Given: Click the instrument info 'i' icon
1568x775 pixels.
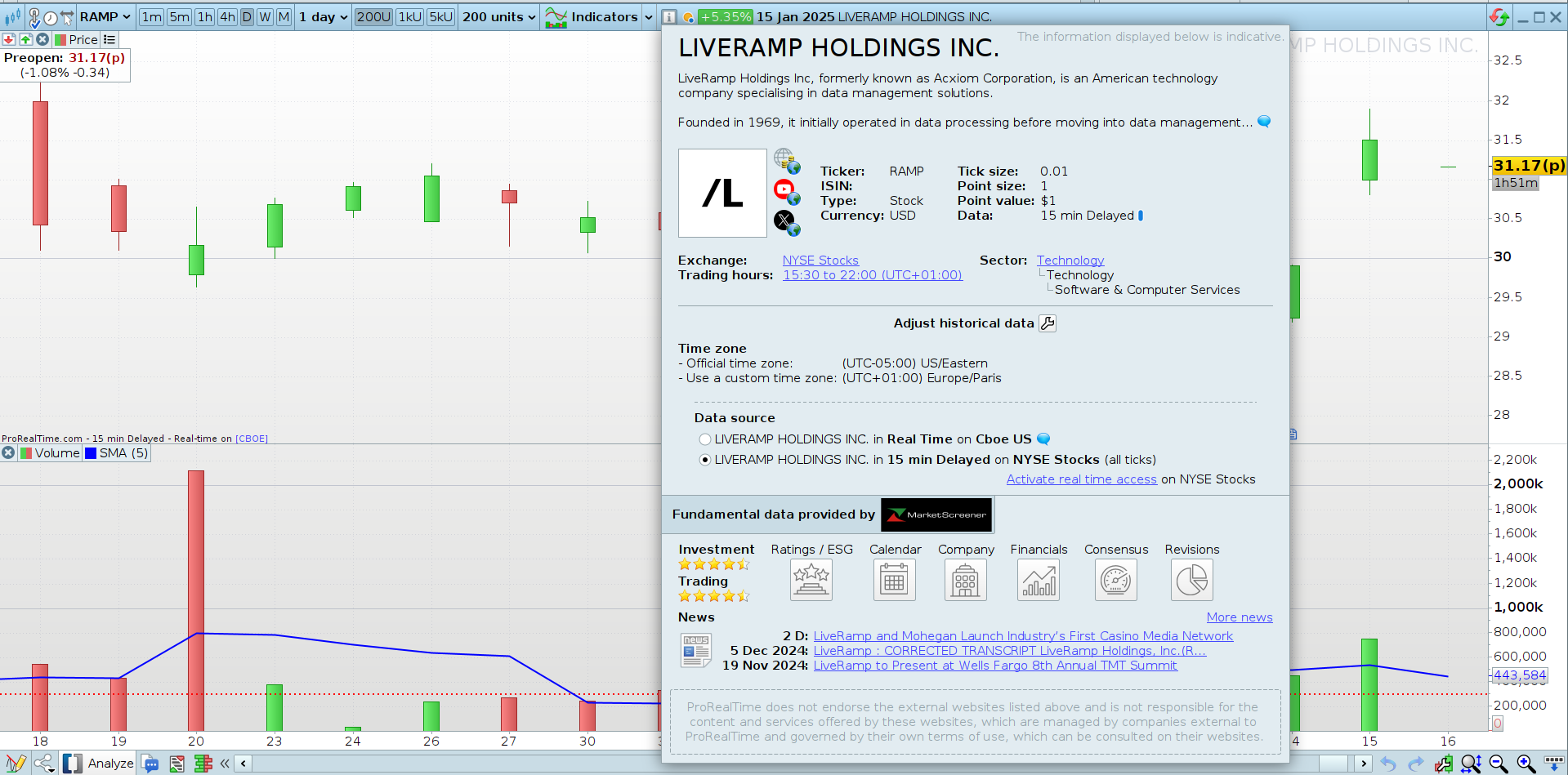Looking at the screenshot, I should click(669, 17).
